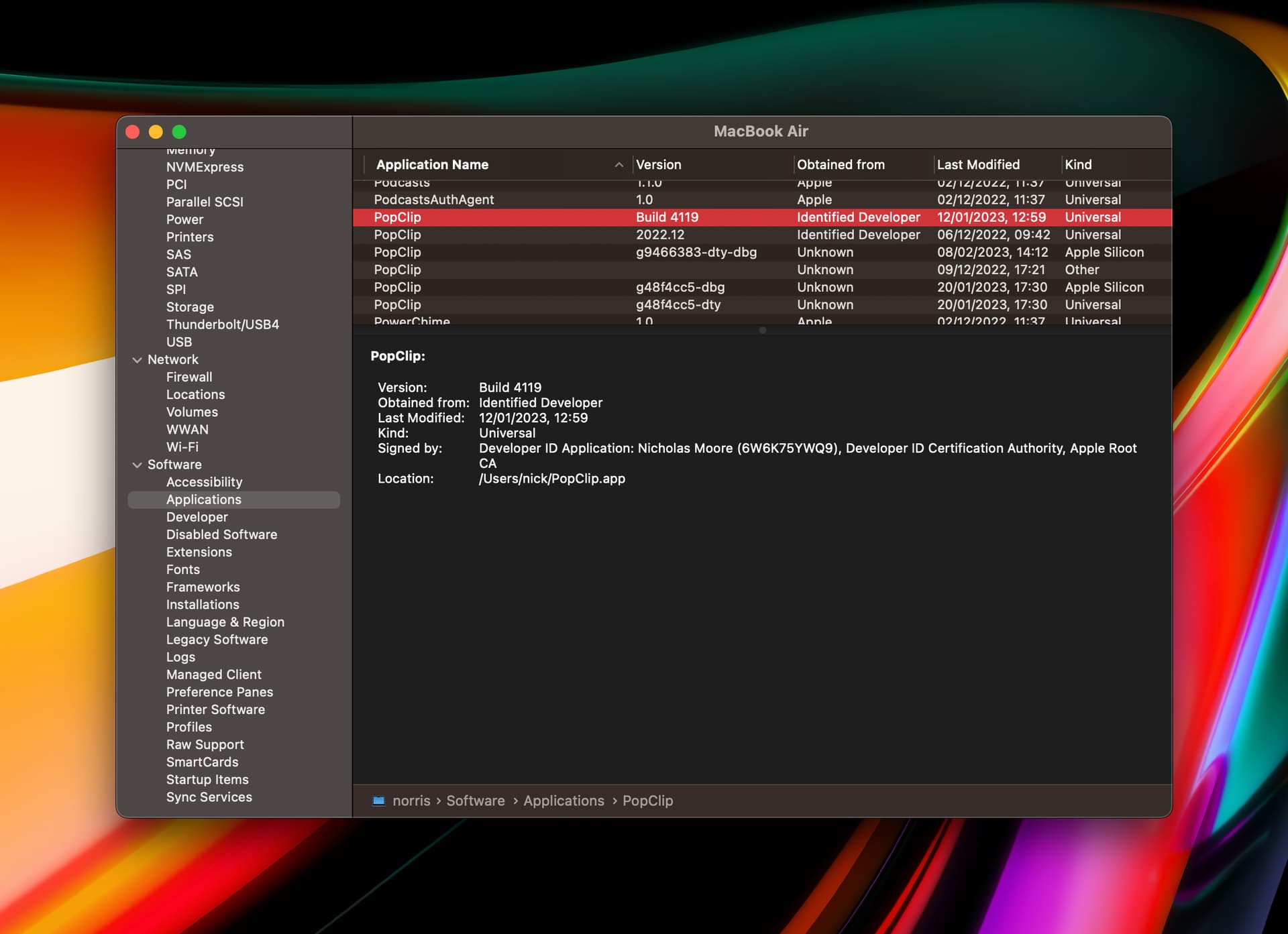Open Disabled Software in the sidebar

[x=221, y=534]
